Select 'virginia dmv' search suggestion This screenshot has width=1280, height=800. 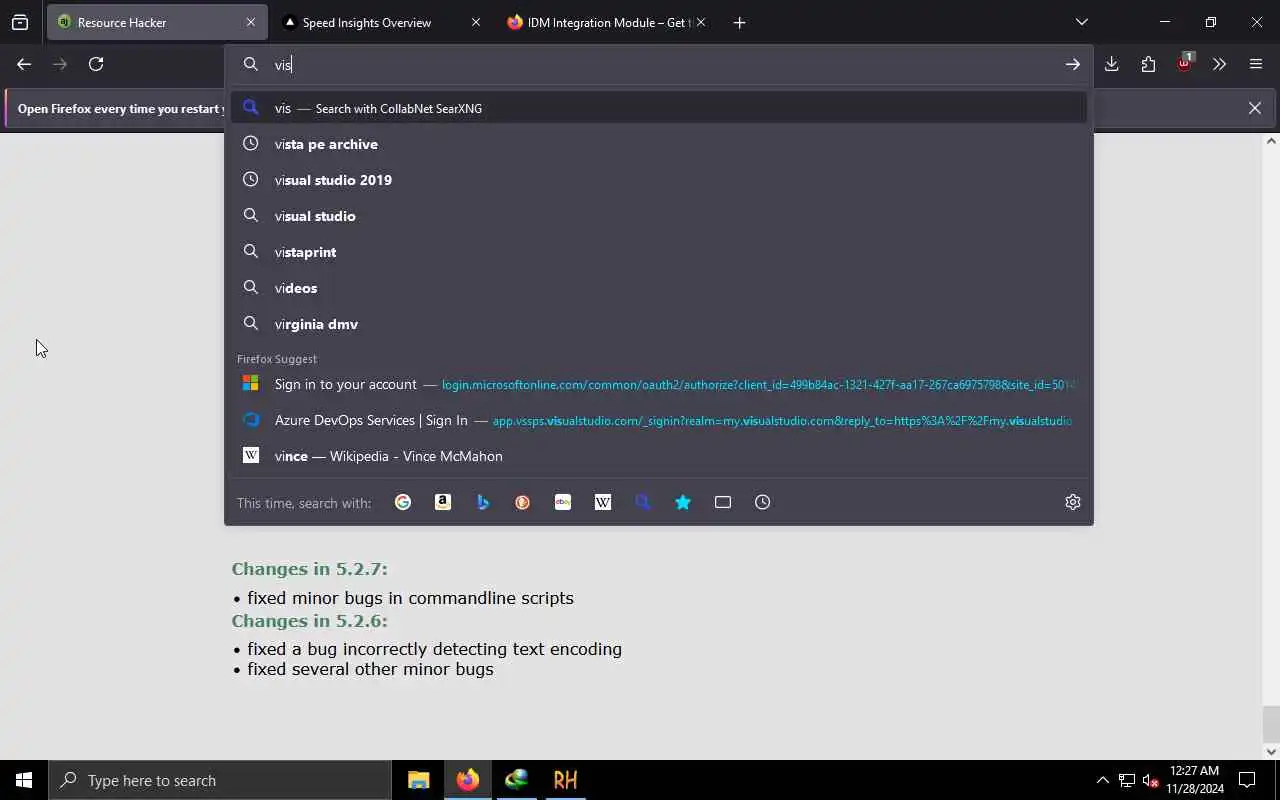click(659, 324)
